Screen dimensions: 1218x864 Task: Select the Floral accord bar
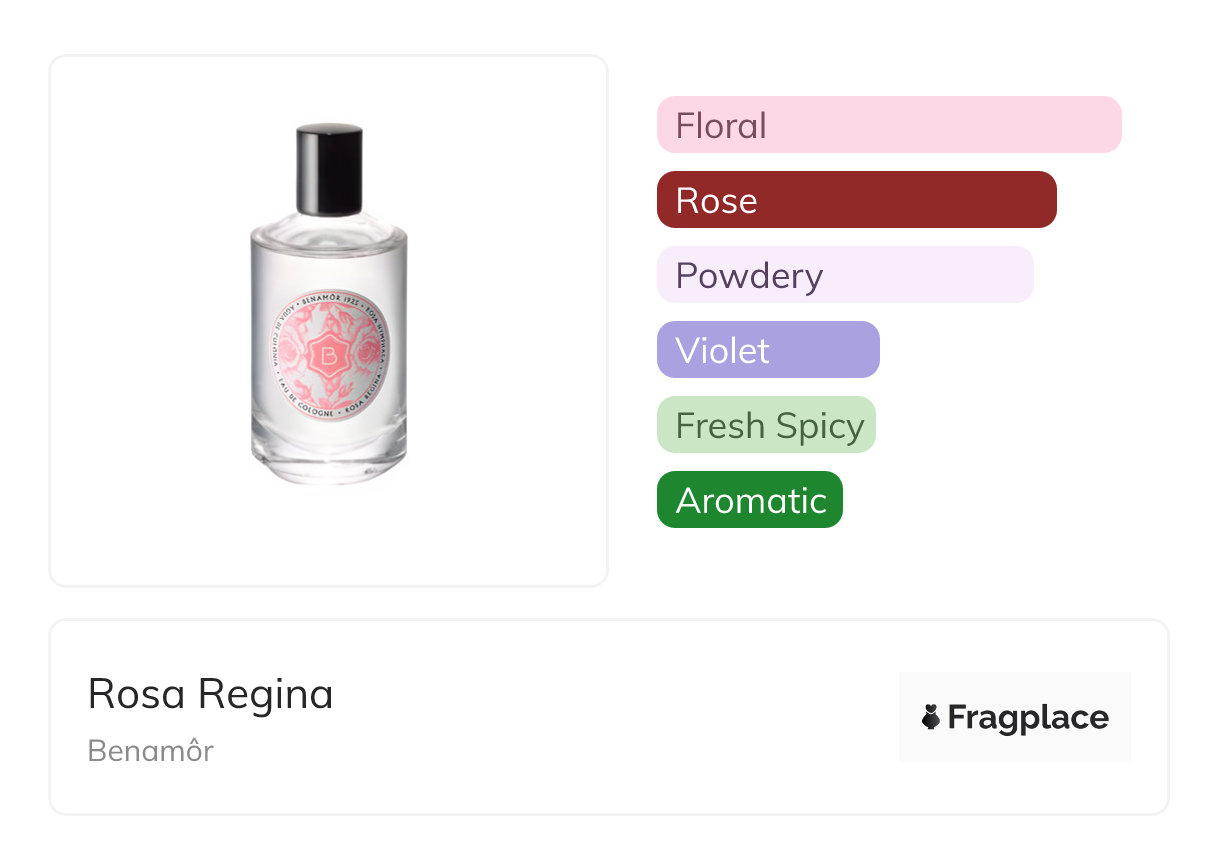(x=888, y=125)
